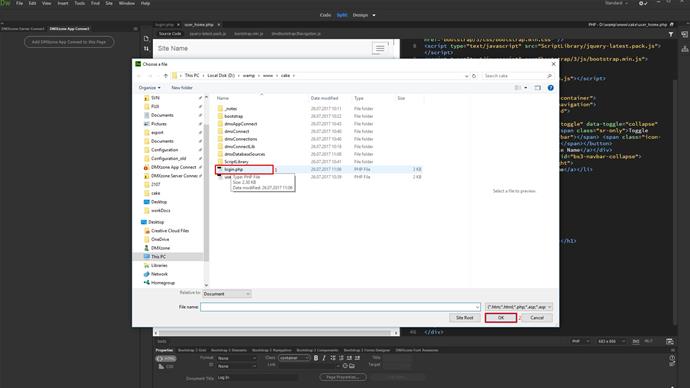The width and height of the screenshot is (690, 388).
Task: Select Libraries in the sidebar
Action: tap(159, 265)
